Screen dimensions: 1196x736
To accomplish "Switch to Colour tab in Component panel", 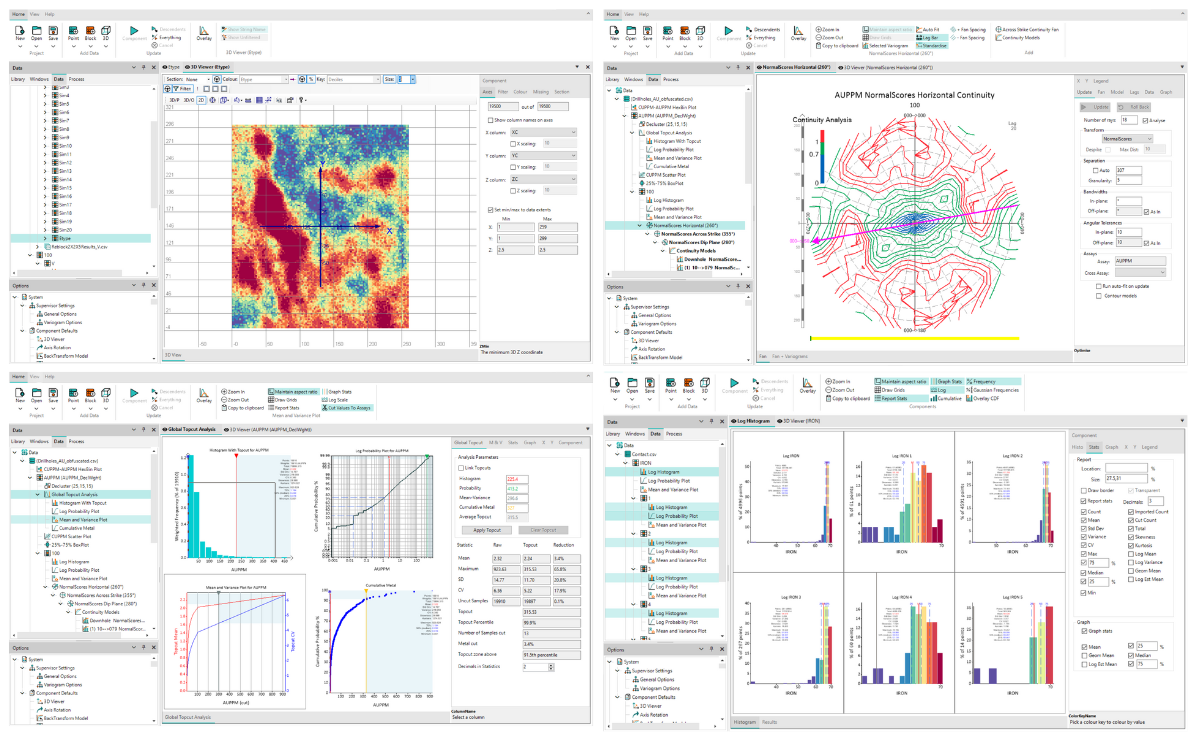I will tap(520, 92).
